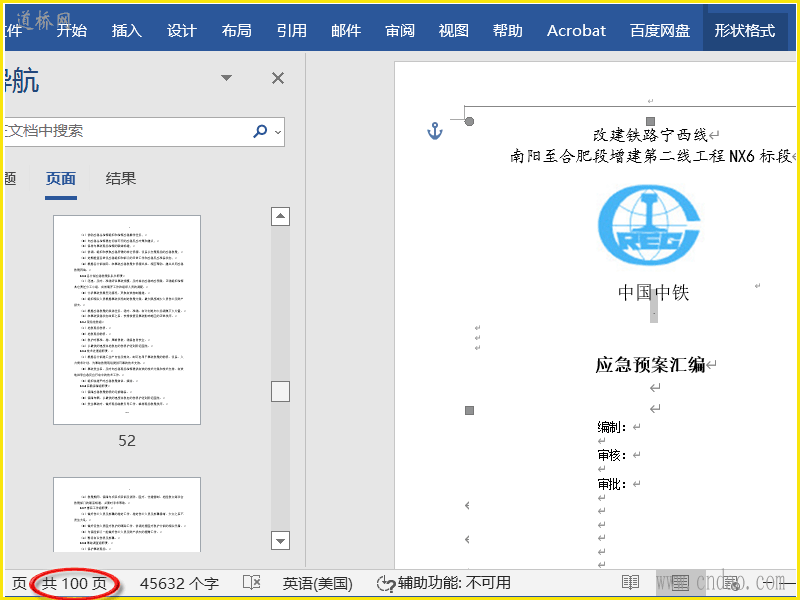Click the 应急预案汇编 title text
The image size is (800, 600).
pos(650,365)
